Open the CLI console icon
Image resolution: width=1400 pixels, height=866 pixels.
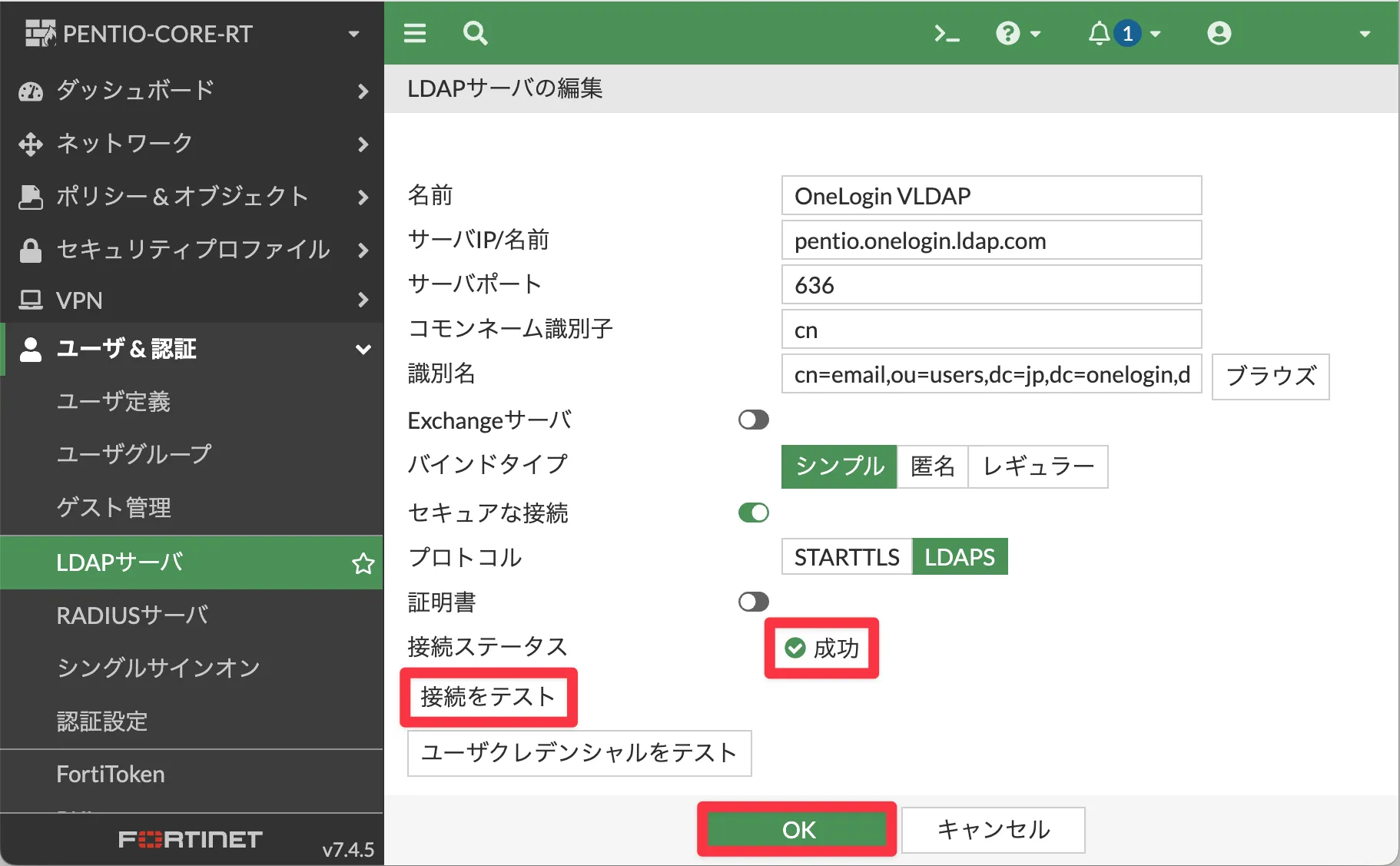(947, 33)
